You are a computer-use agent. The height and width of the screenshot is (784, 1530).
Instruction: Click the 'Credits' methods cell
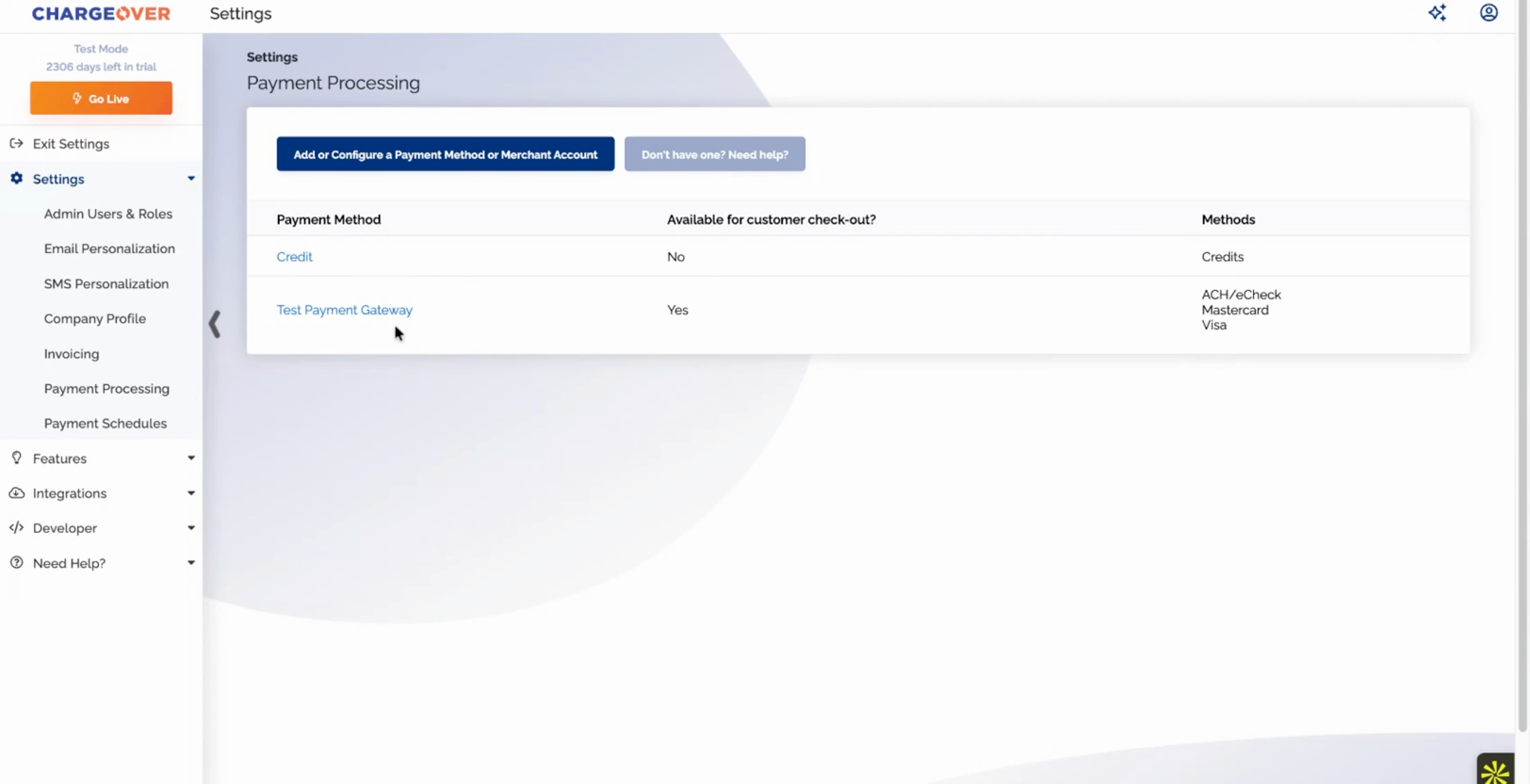(1222, 257)
